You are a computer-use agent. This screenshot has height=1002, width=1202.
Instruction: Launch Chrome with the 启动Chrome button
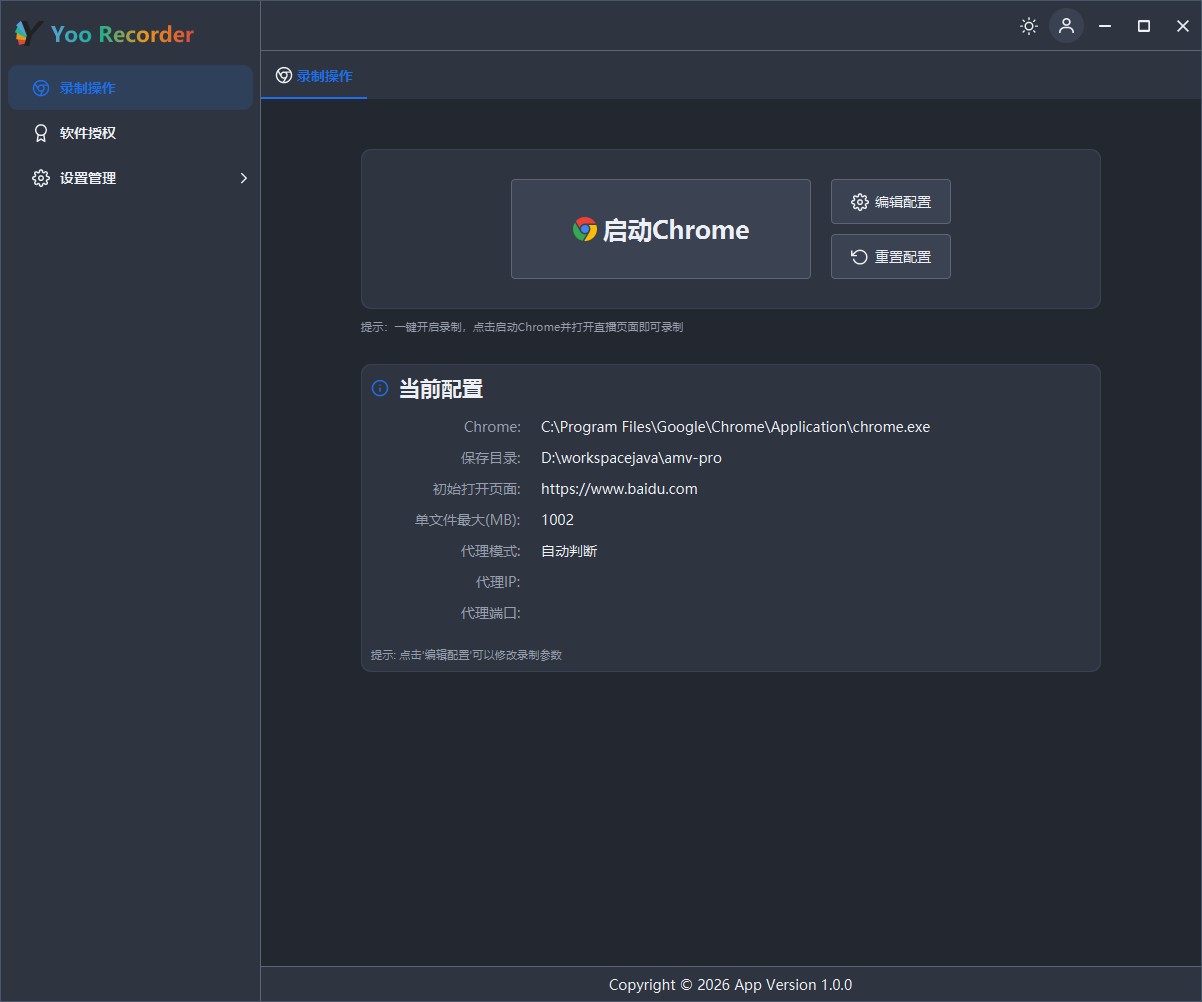coord(660,229)
